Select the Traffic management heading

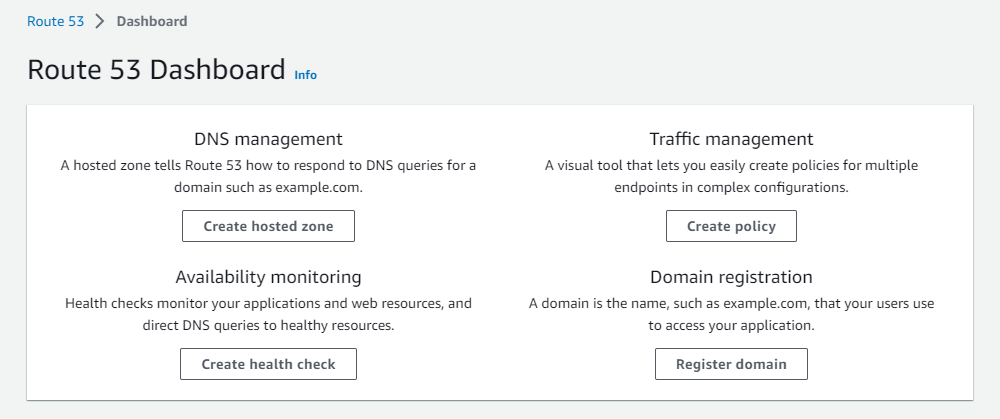click(x=732, y=139)
